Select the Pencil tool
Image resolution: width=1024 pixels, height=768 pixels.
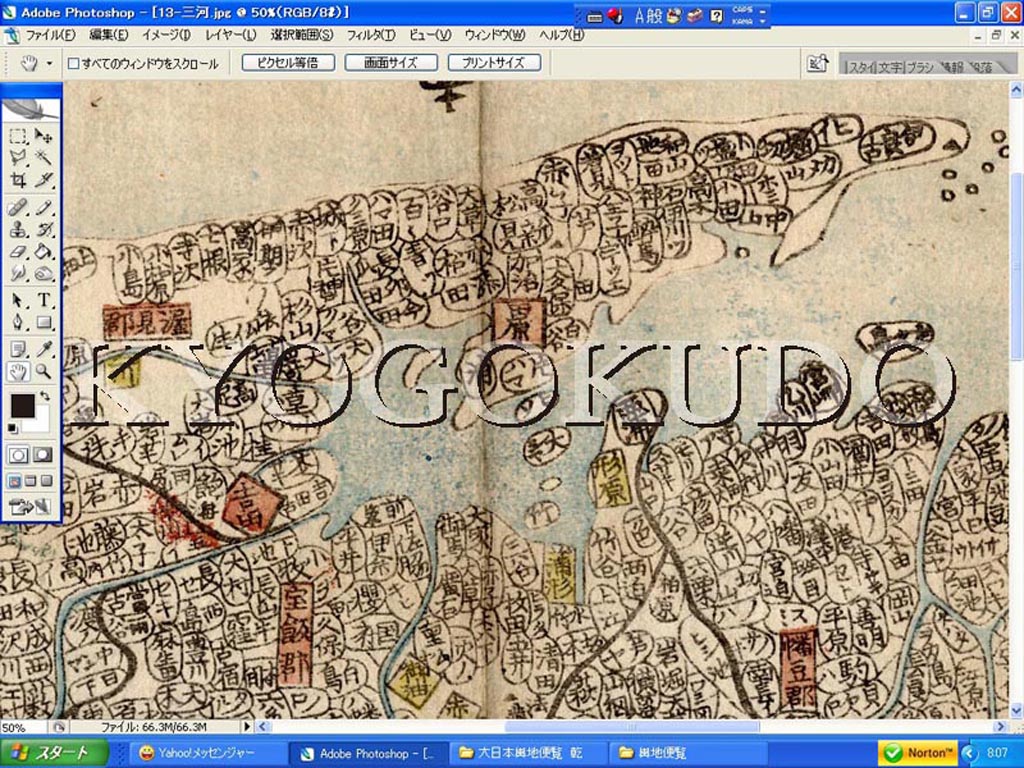pyautogui.click(x=44, y=208)
